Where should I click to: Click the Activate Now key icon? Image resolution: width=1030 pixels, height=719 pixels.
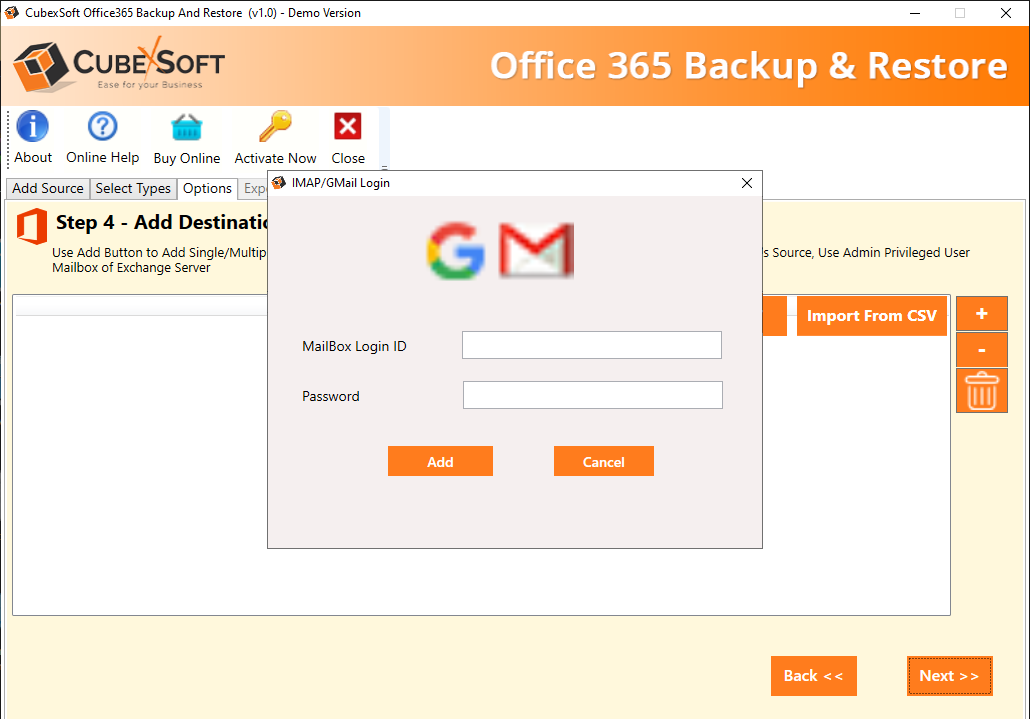pyautogui.click(x=275, y=126)
